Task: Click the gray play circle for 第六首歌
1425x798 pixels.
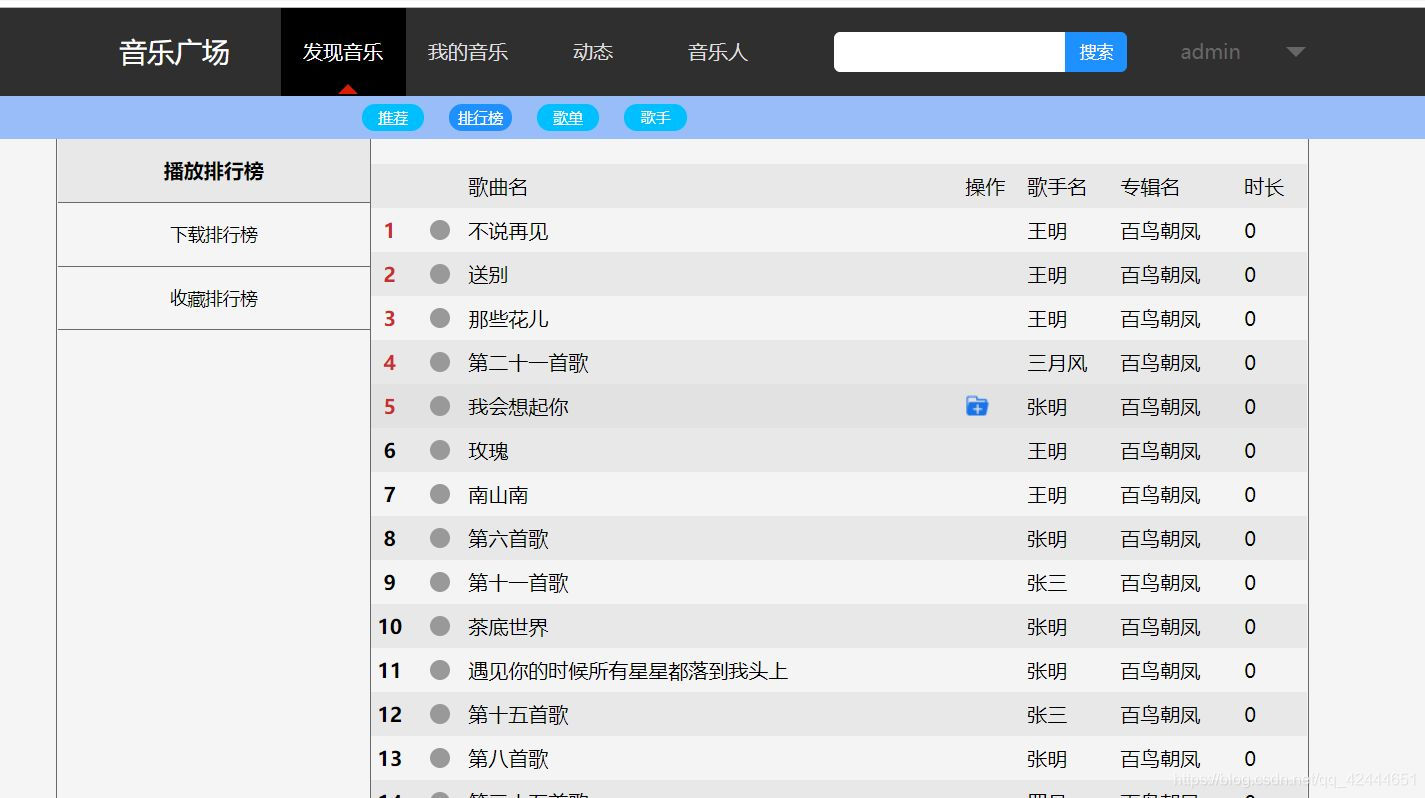Action: (440, 538)
